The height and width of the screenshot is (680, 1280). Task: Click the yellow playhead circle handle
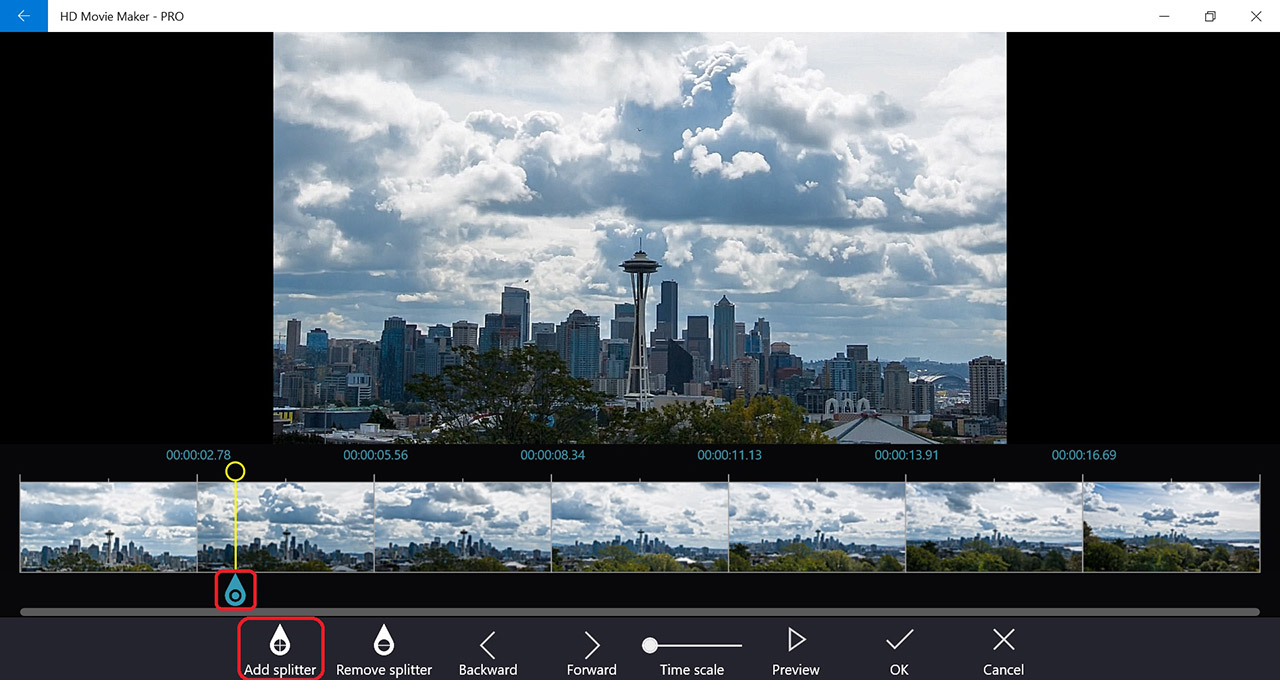pyautogui.click(x=235, y=471)
